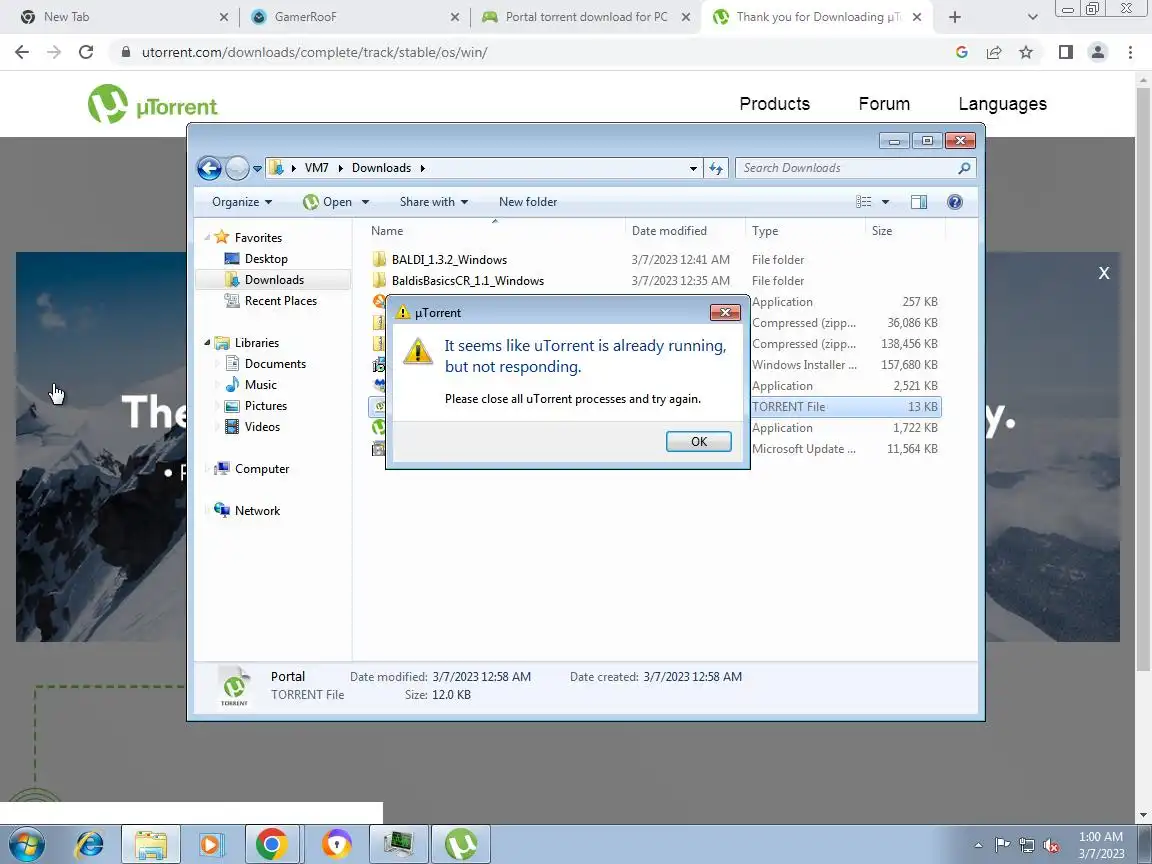The height and width of the screenshot is (864, 1152).
Task: Collapse the Libraries tree node
Action: tap(207, 343)
